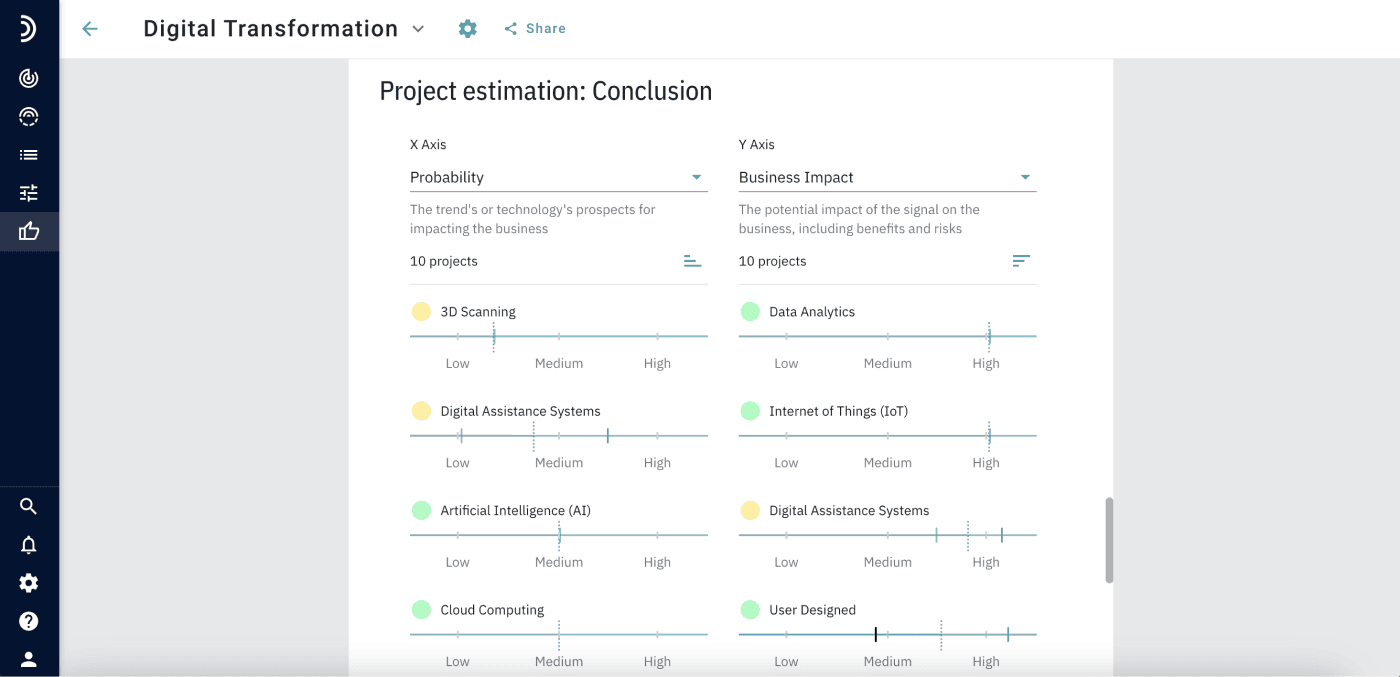Open the notifications bell icon
This screenshot has width=1400, height=677.
(x=29, y=545)
